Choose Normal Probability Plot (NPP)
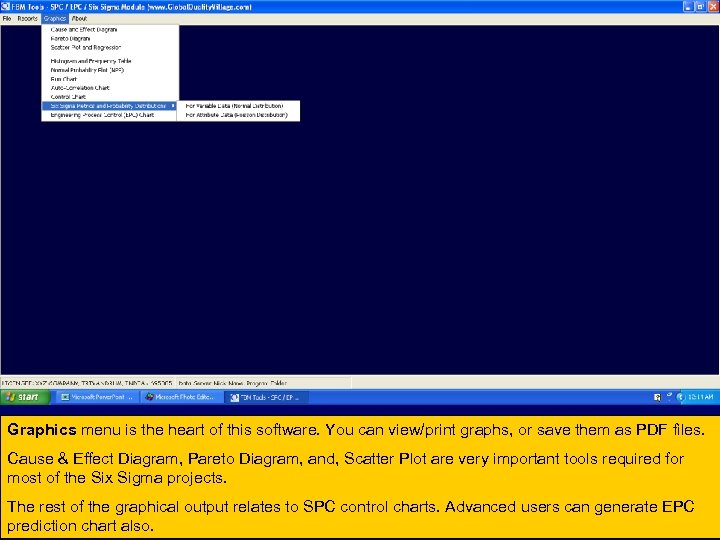Image resolution: width=720 pixels, height=540 pixels. tap(109, 70)
